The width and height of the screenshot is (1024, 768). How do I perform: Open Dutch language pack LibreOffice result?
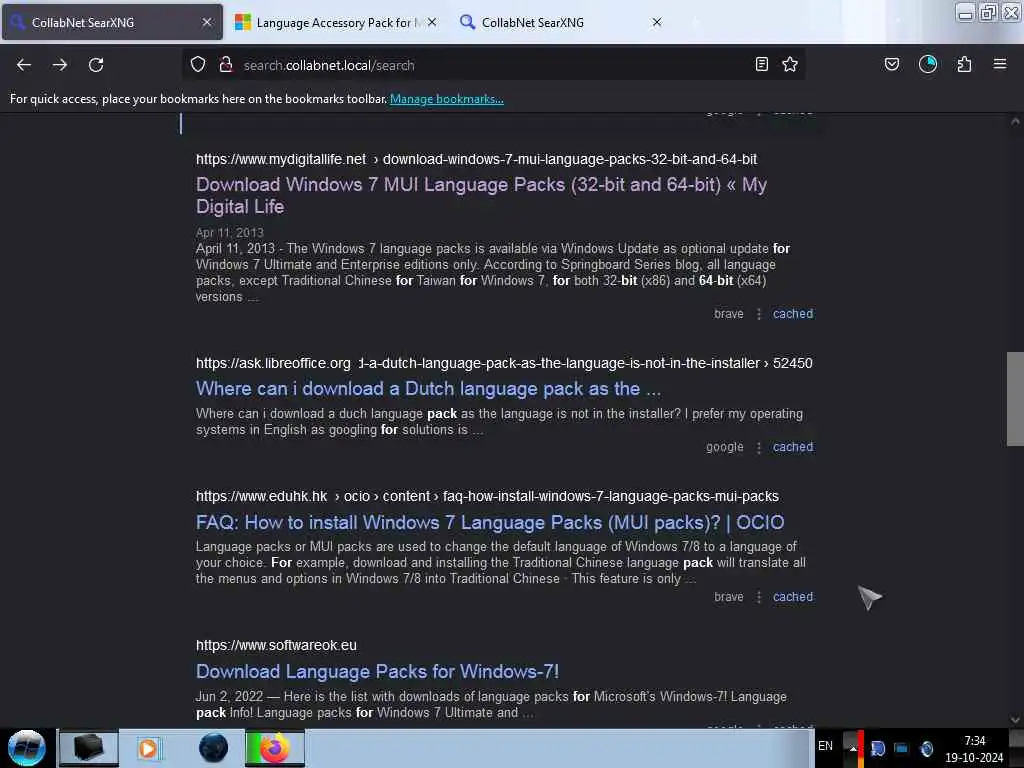tap(428, 389)
